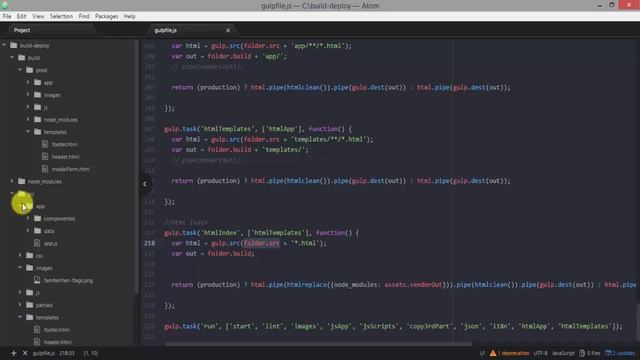This screenshot has height=360, width=640.
Task: Click the build-deploy folder icon
Action: pyautogui.click(x=13, y=45)
